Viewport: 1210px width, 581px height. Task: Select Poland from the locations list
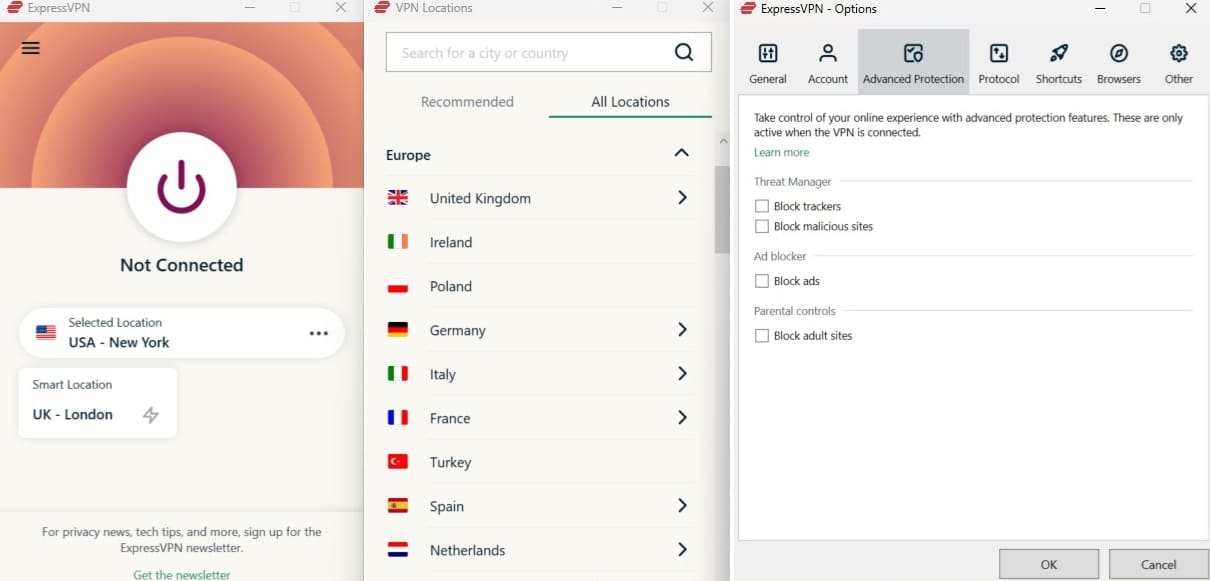click(x=540, y=286)
